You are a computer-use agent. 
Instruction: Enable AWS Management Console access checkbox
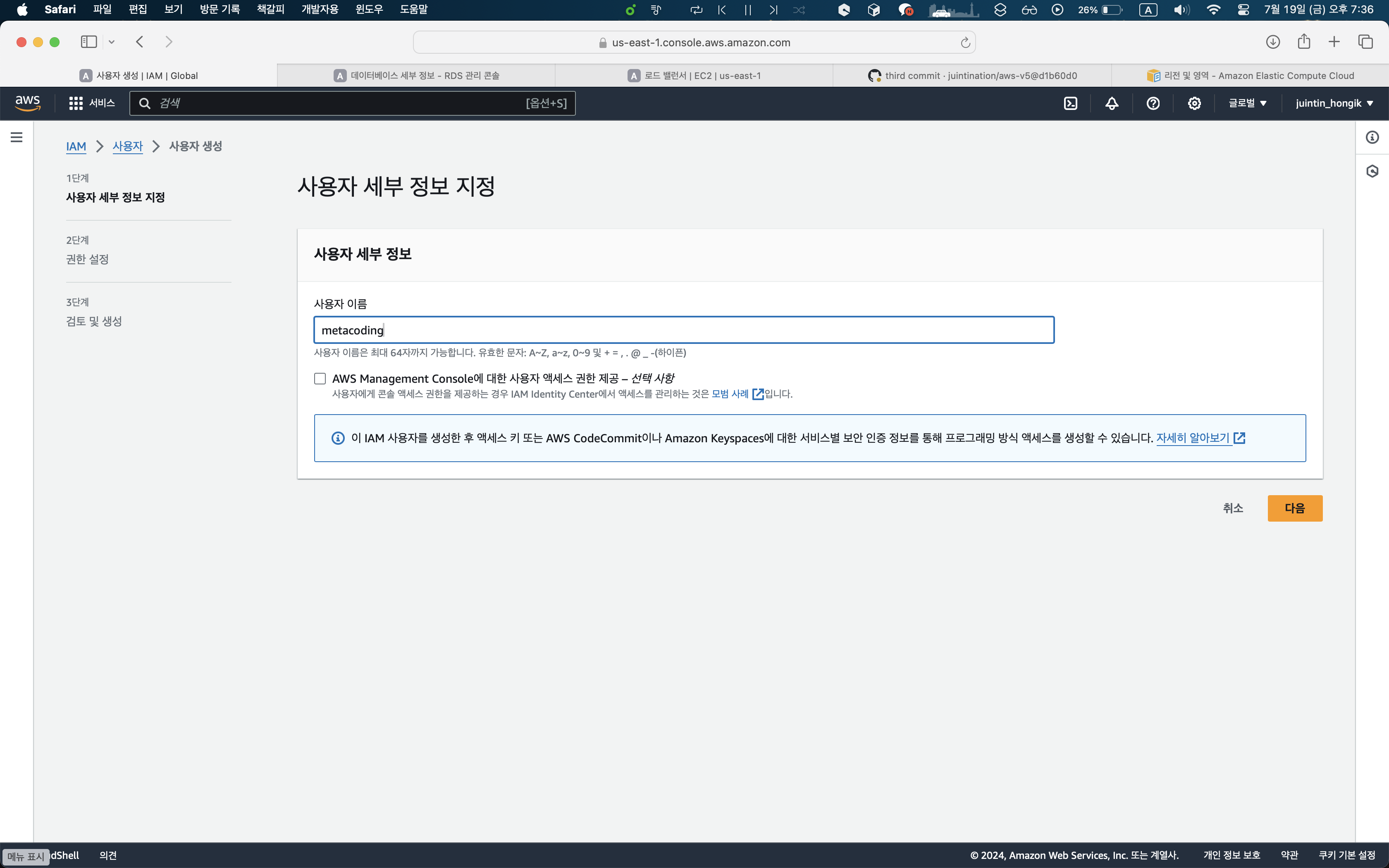(x=320, y=379)
